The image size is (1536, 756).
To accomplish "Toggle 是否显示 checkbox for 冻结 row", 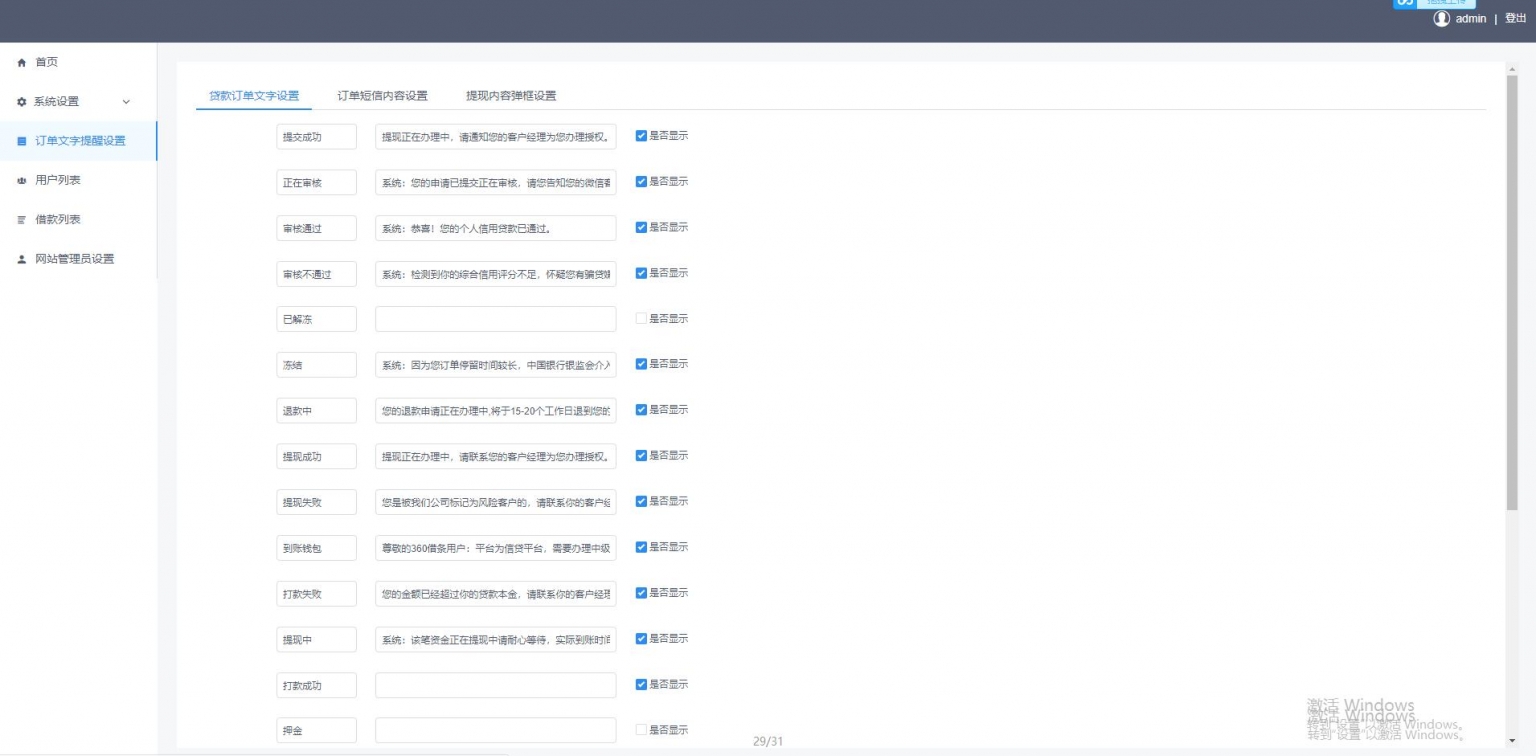I will [x=642, y=364].
